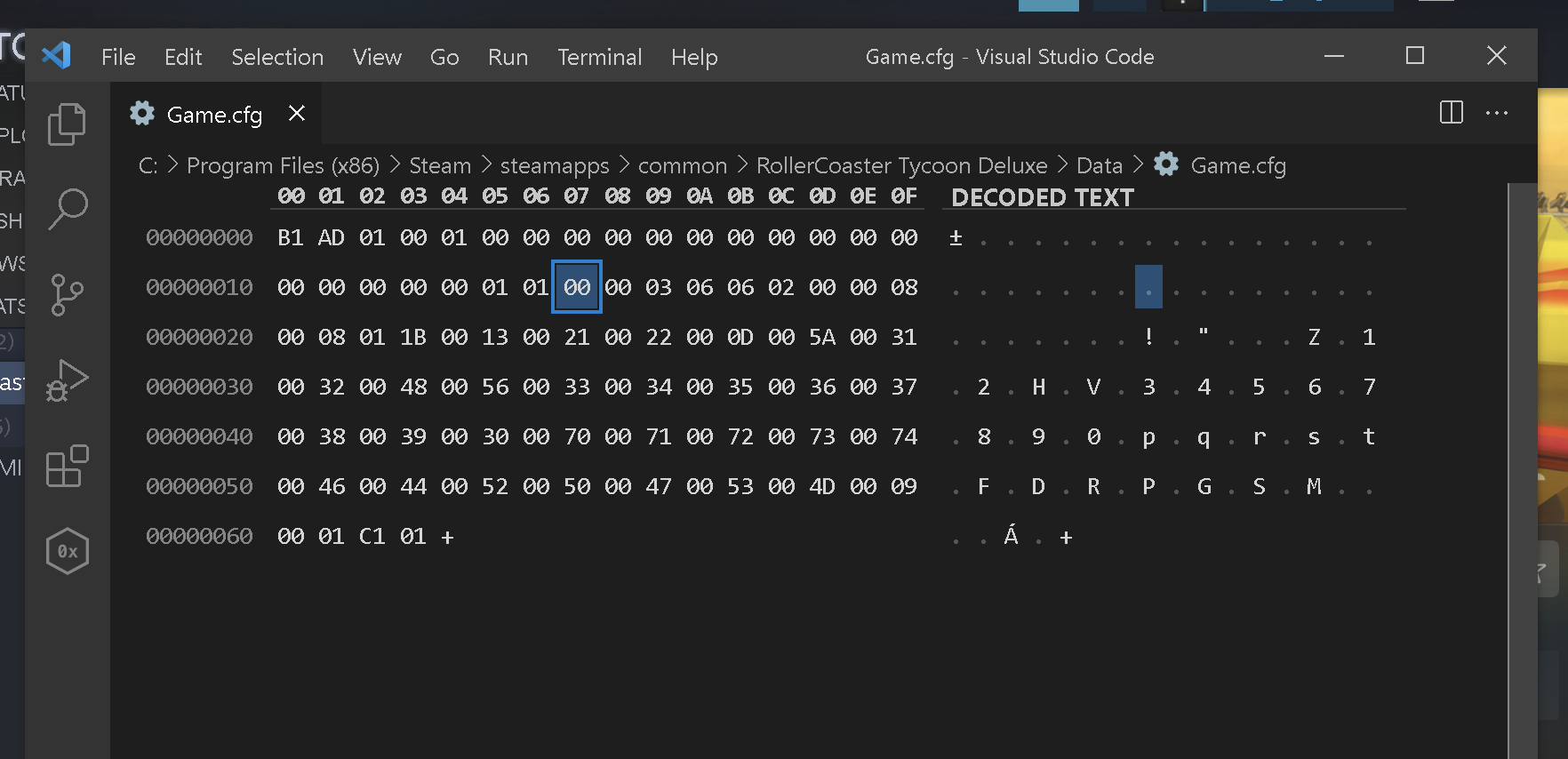The width and height of the screenshot is (1568, 759).
Task: Open the Edit menu
Action: coord(183,57)
